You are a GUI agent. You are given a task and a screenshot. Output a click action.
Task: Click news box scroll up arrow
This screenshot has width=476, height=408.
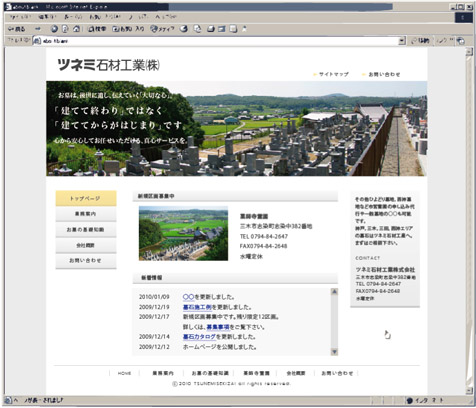click(334, 292)
